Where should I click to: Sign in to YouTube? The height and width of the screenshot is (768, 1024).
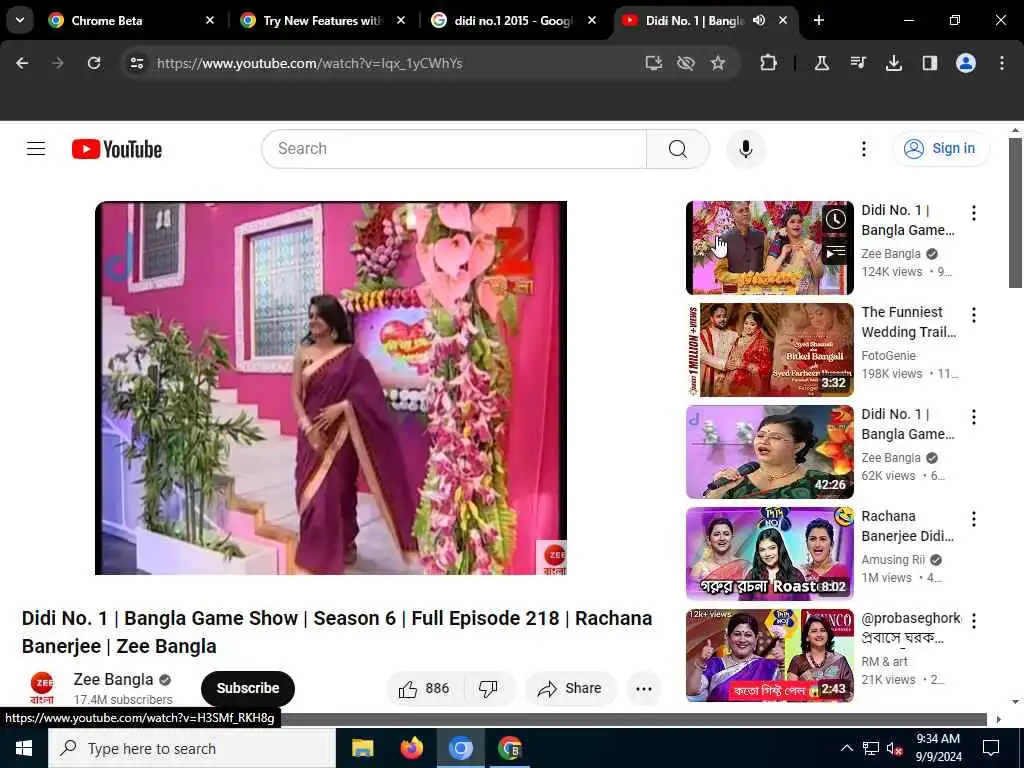[940, 149]
